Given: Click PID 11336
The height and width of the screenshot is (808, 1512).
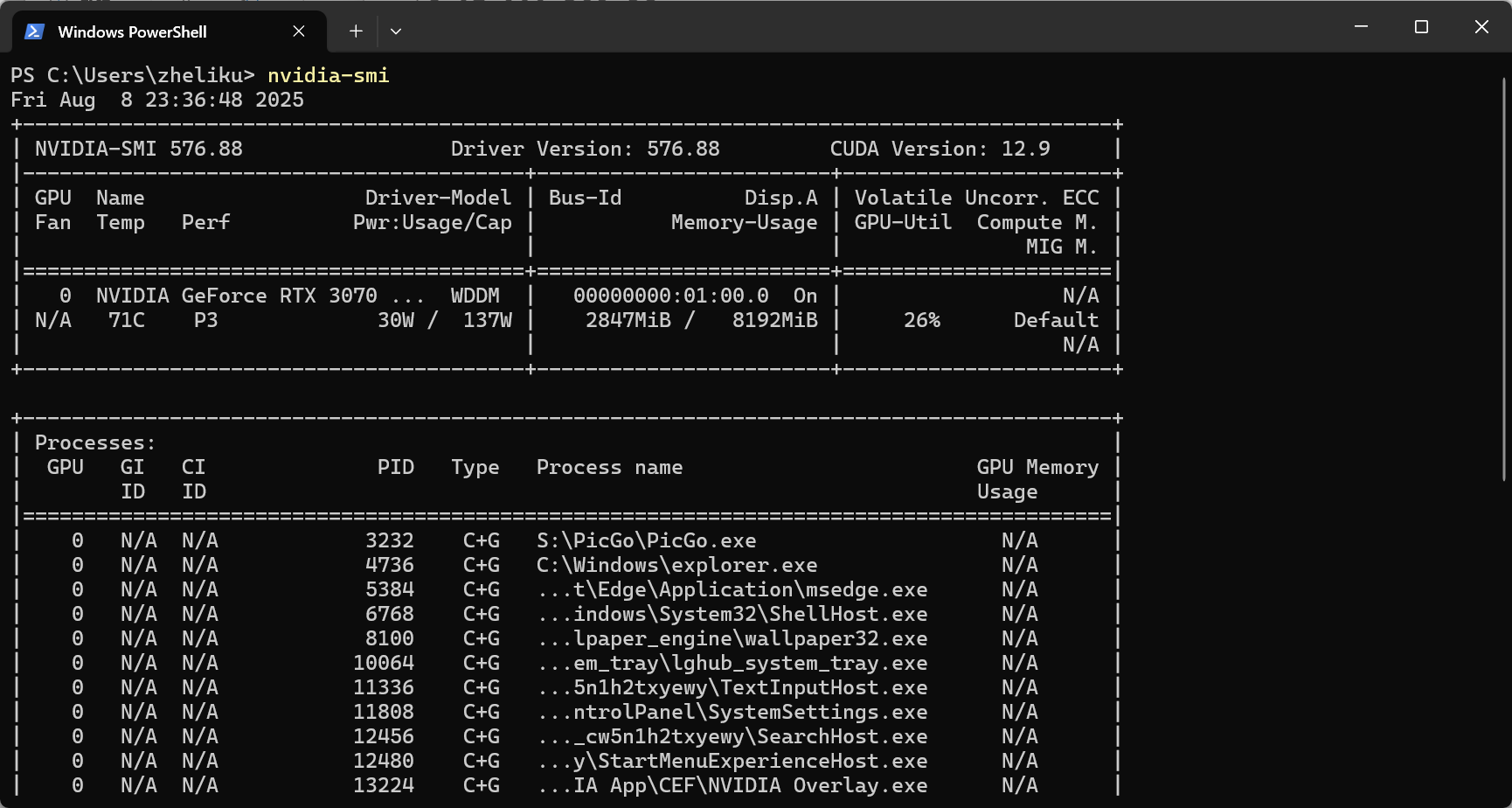Looking at the screenshot, I should point(384,687).
